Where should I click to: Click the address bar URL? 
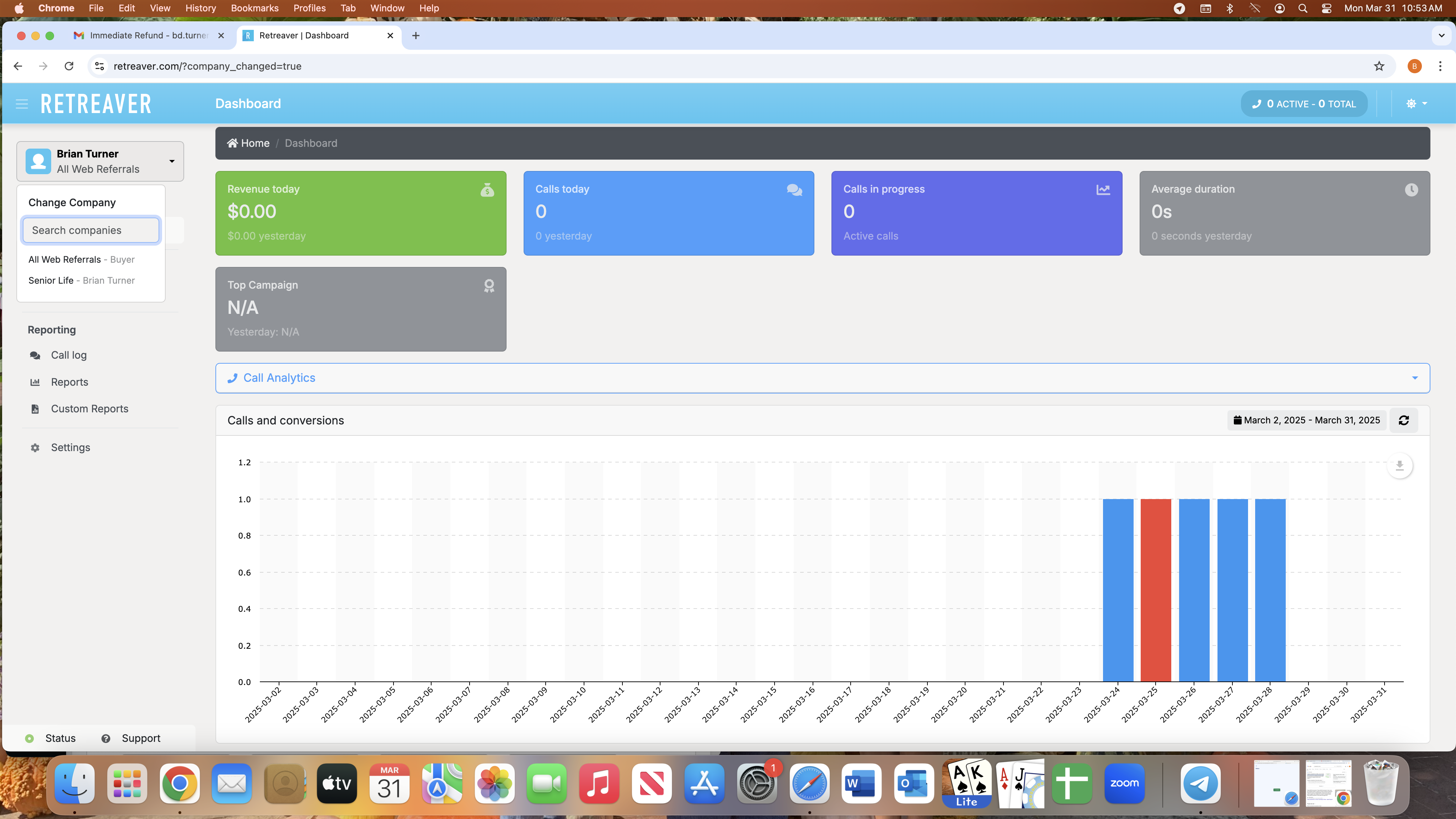click(x=207, y=66)
